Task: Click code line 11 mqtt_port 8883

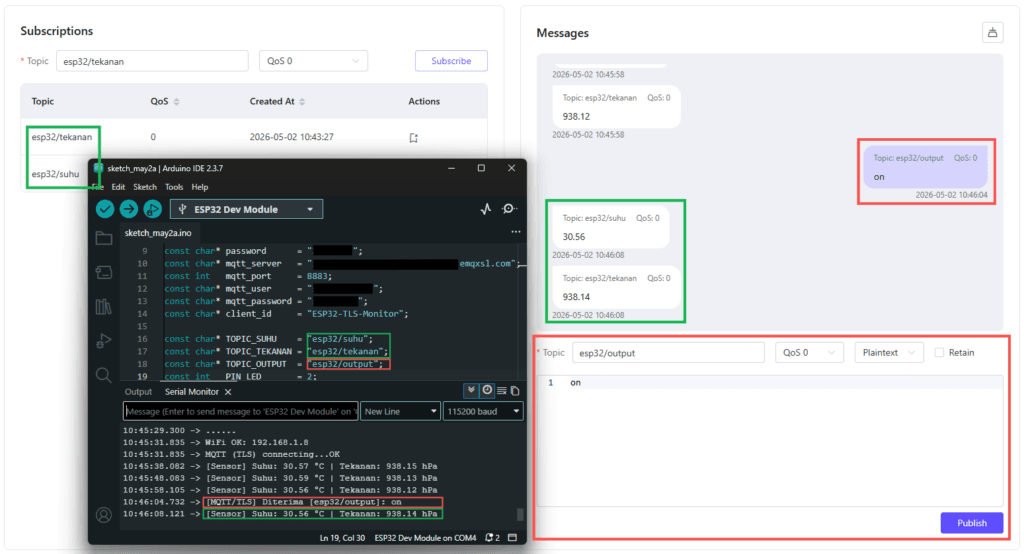Action: pos(248,276)
